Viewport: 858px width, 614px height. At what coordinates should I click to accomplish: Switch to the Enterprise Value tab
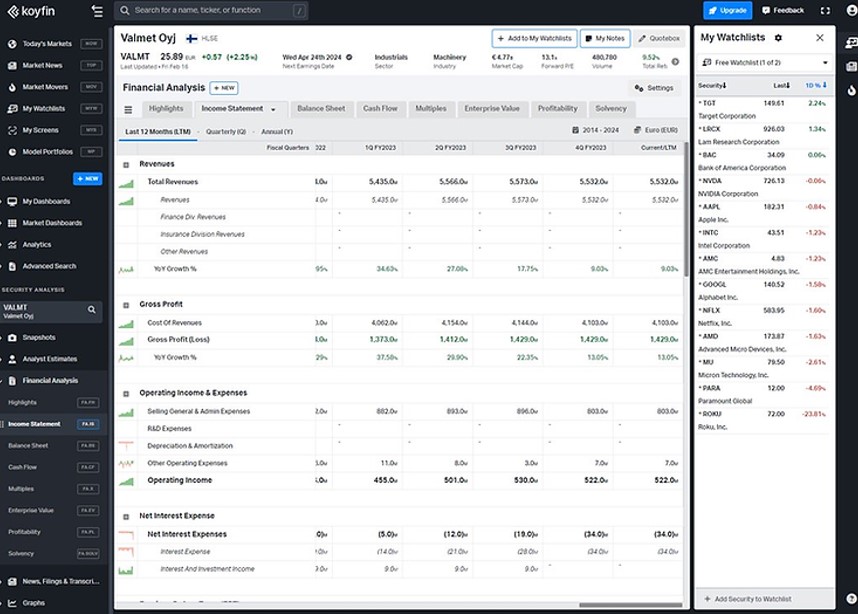492,109
